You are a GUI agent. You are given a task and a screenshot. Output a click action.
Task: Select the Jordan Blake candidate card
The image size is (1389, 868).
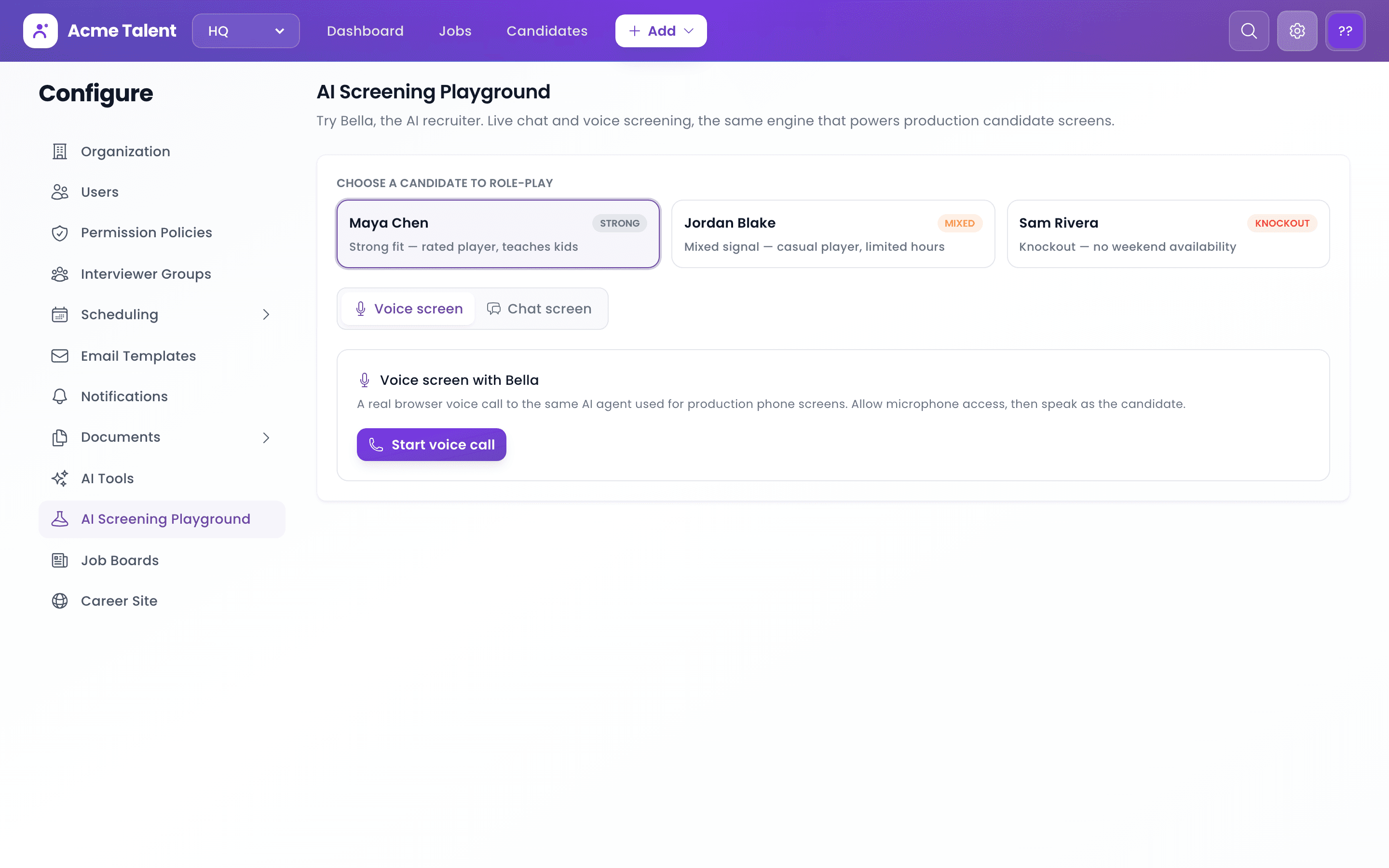833,234
